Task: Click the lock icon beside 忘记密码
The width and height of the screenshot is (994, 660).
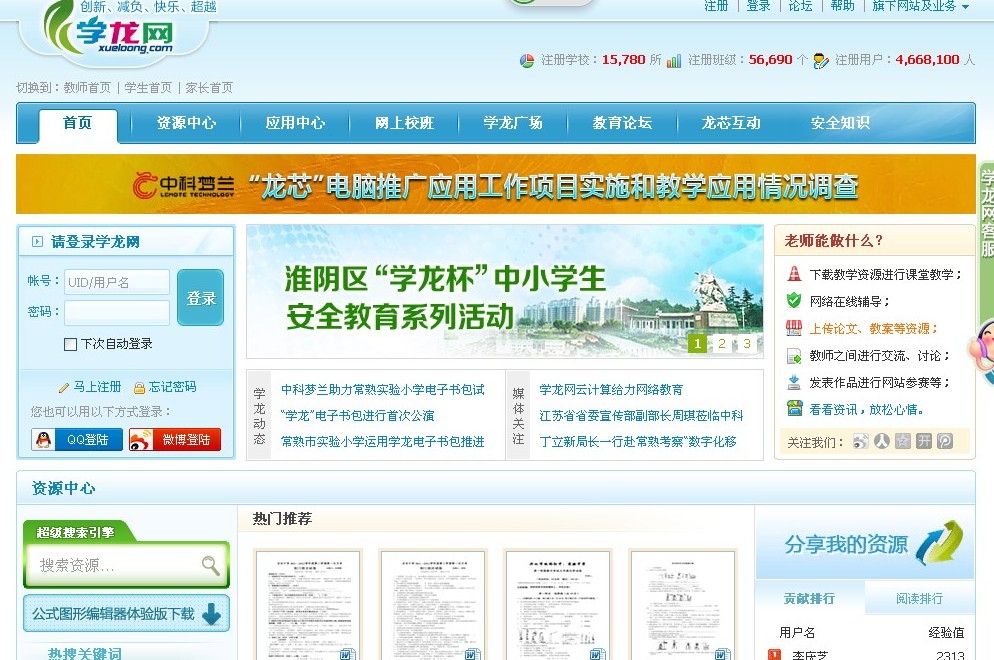Action: (x=139, y=387)
